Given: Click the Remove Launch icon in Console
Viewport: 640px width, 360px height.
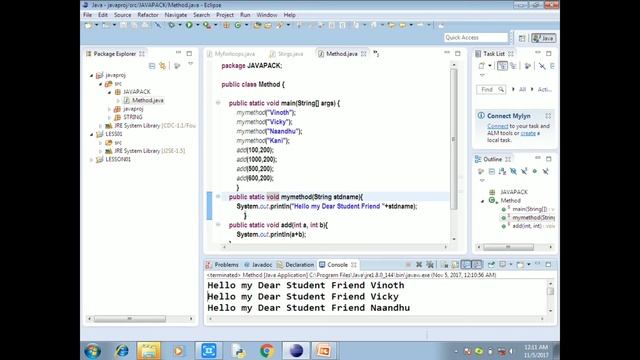Looking at the screenshot, I should pyautogui.click(x=419, y=265).
